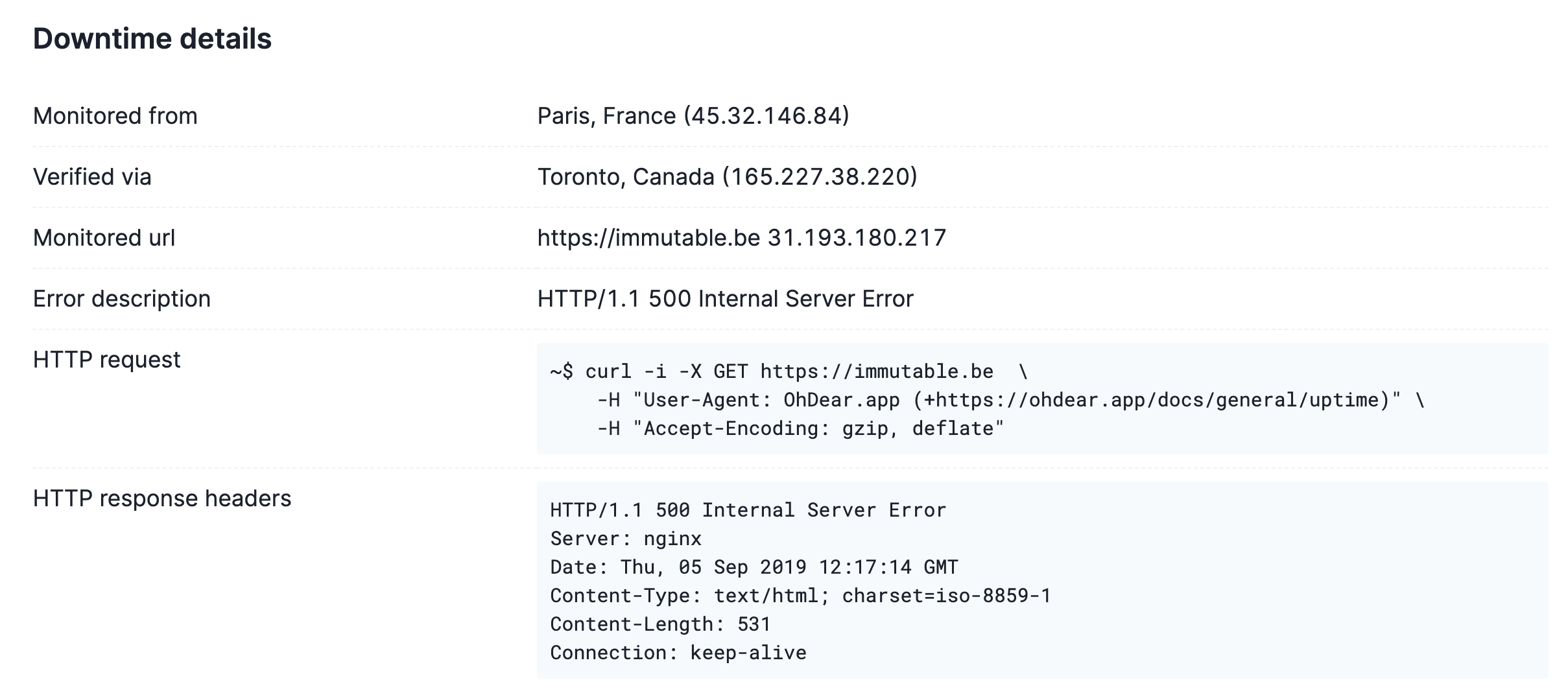
Task: Select the Monitored from label
Action: point(115,116)
